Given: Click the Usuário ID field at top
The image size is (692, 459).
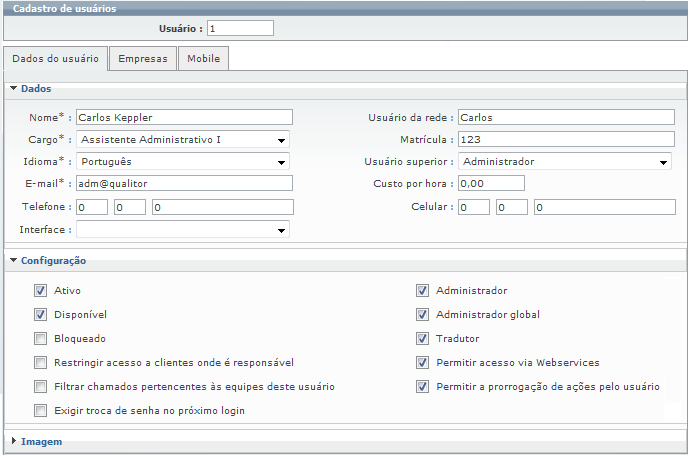Looking at the screenshot, I should click(x=240, y=27).
